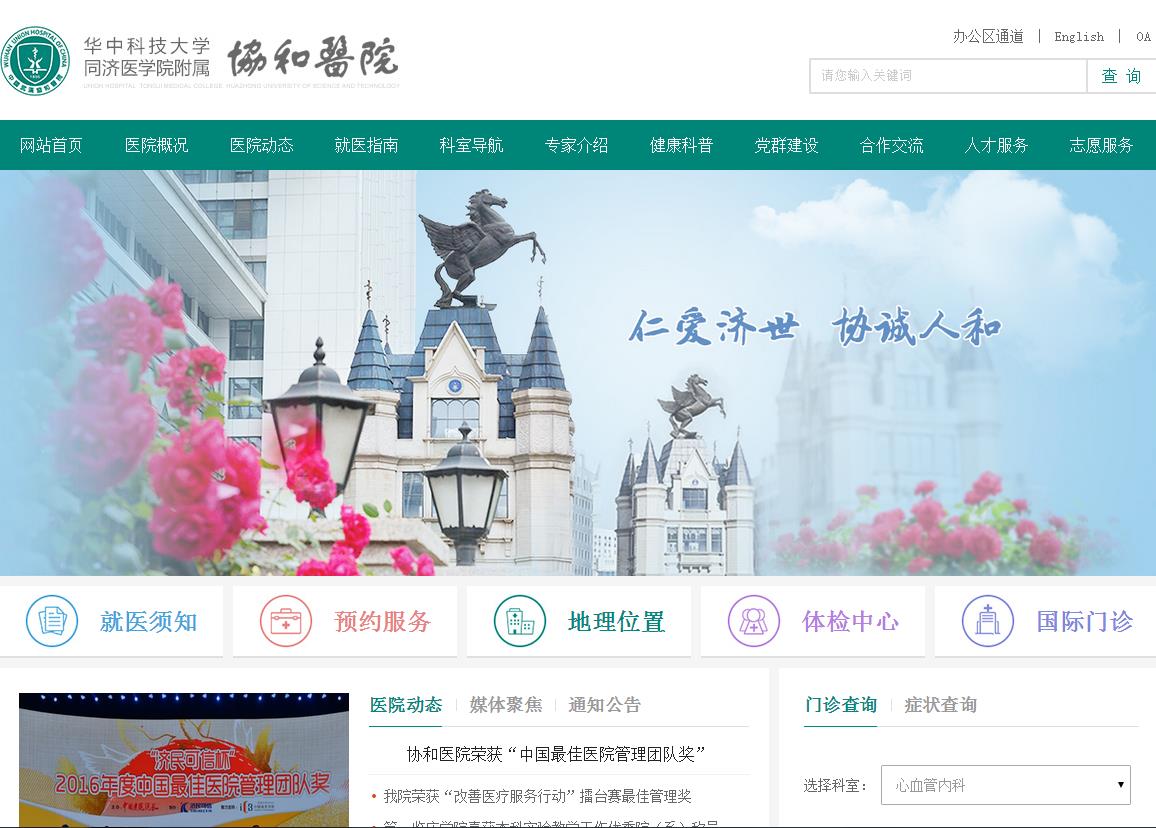Select the 医院动态 news tab
The image size is (1156, 828).
click(x=405, y=705)
